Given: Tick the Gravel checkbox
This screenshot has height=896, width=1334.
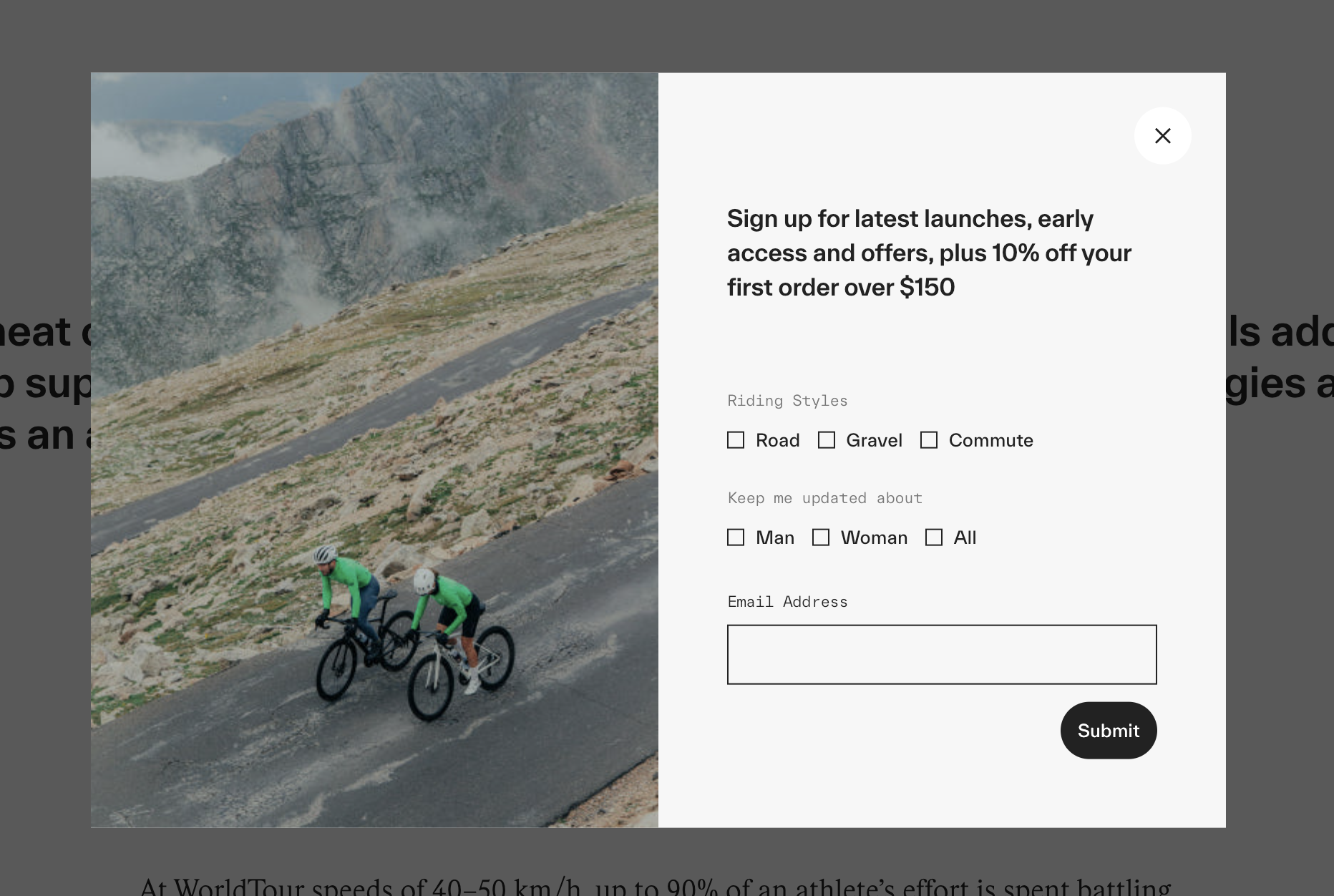Looking at the screenshot, I should point(827,440).
